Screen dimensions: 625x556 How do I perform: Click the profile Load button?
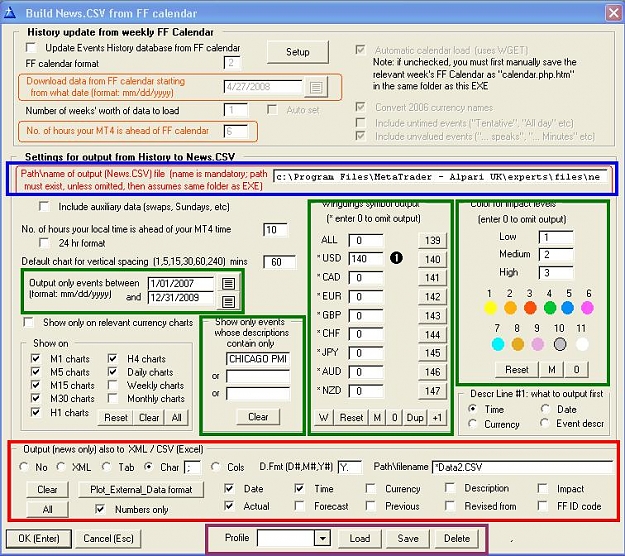tap(360, 538)
